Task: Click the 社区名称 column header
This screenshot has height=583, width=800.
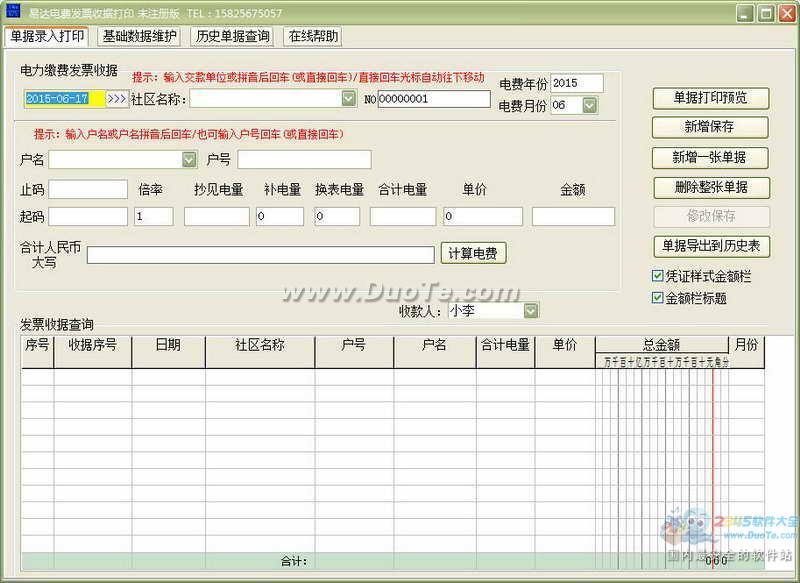Action: coord(260,351)
